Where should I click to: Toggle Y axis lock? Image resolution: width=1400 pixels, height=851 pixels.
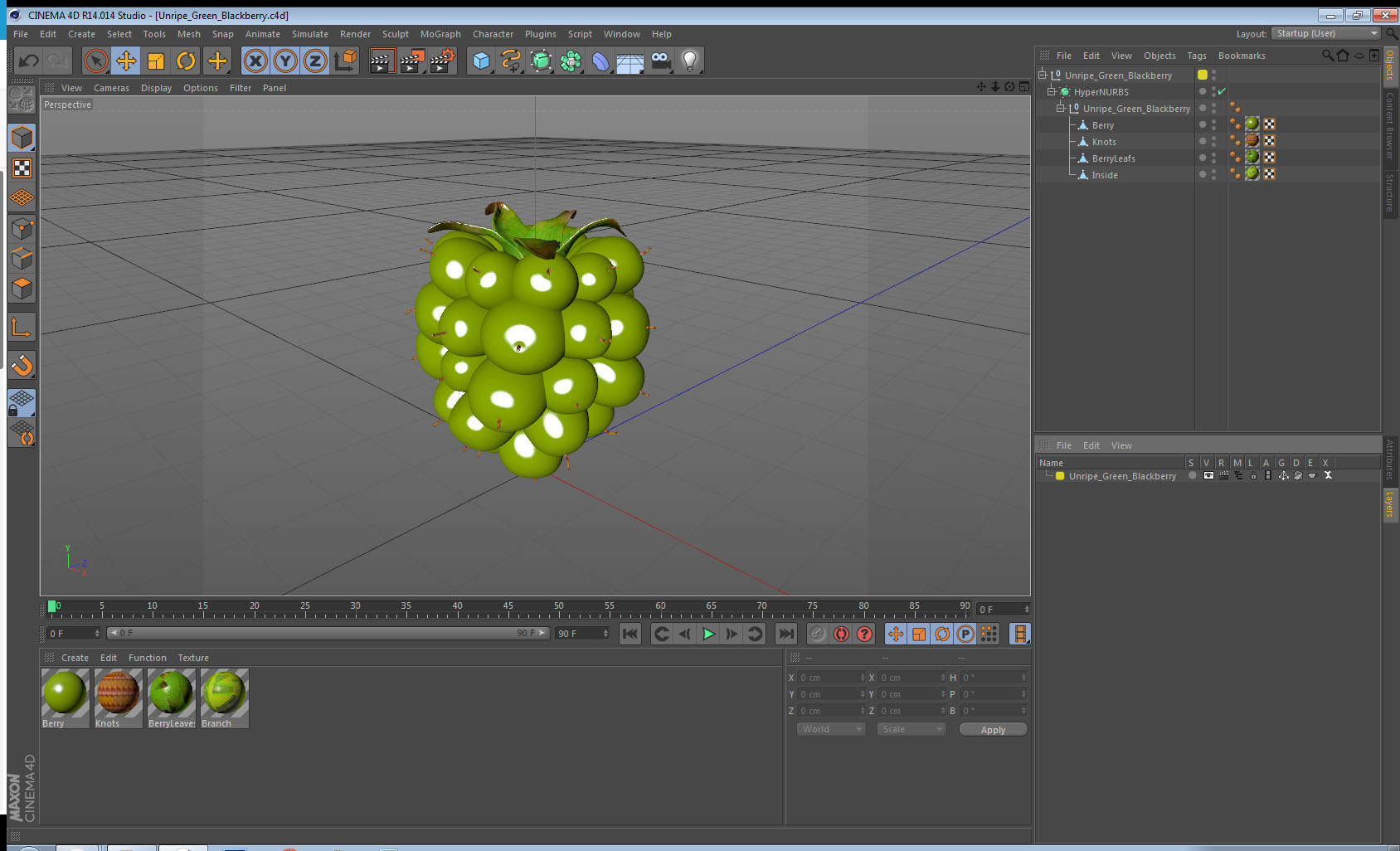tap(285, 61)
